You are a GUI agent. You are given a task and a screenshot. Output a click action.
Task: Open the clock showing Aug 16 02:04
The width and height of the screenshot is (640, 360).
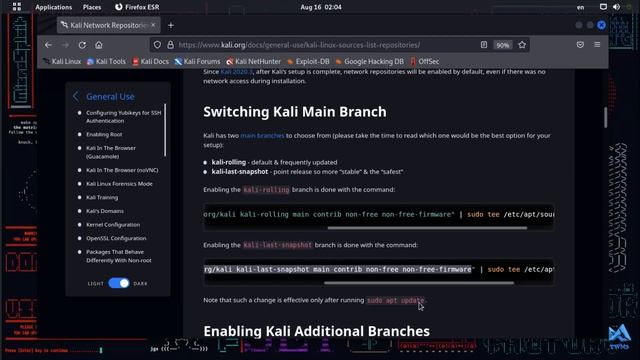click(321, 7)
